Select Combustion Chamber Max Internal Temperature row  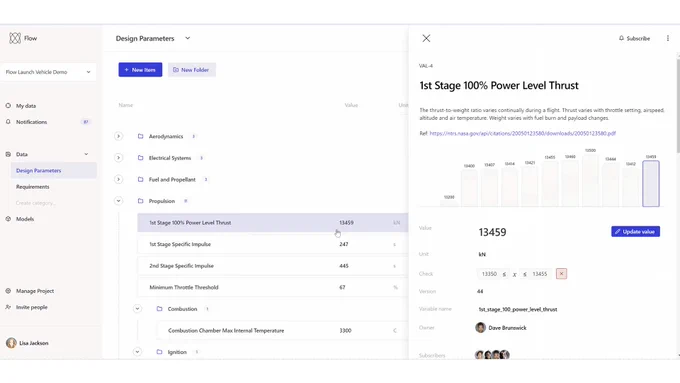(x=282, y=331)
